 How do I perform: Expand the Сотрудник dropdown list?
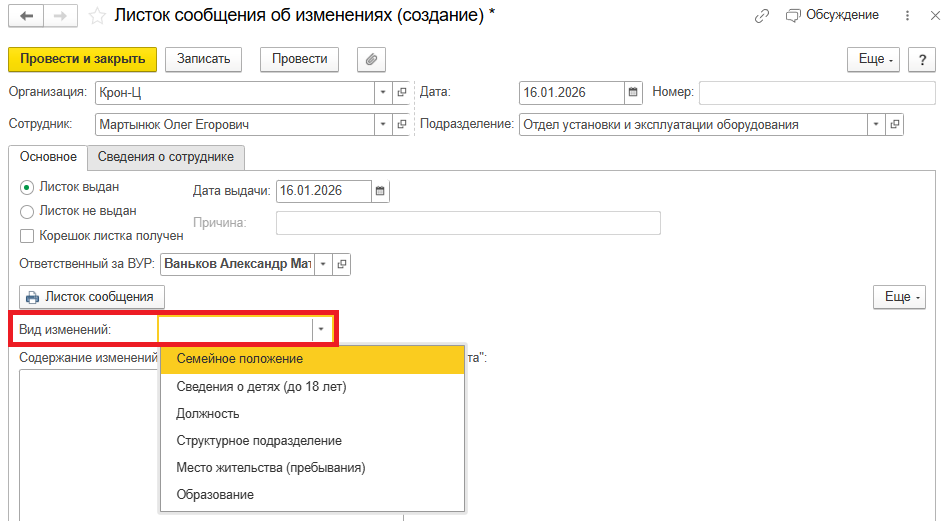[x=383, y=125]
